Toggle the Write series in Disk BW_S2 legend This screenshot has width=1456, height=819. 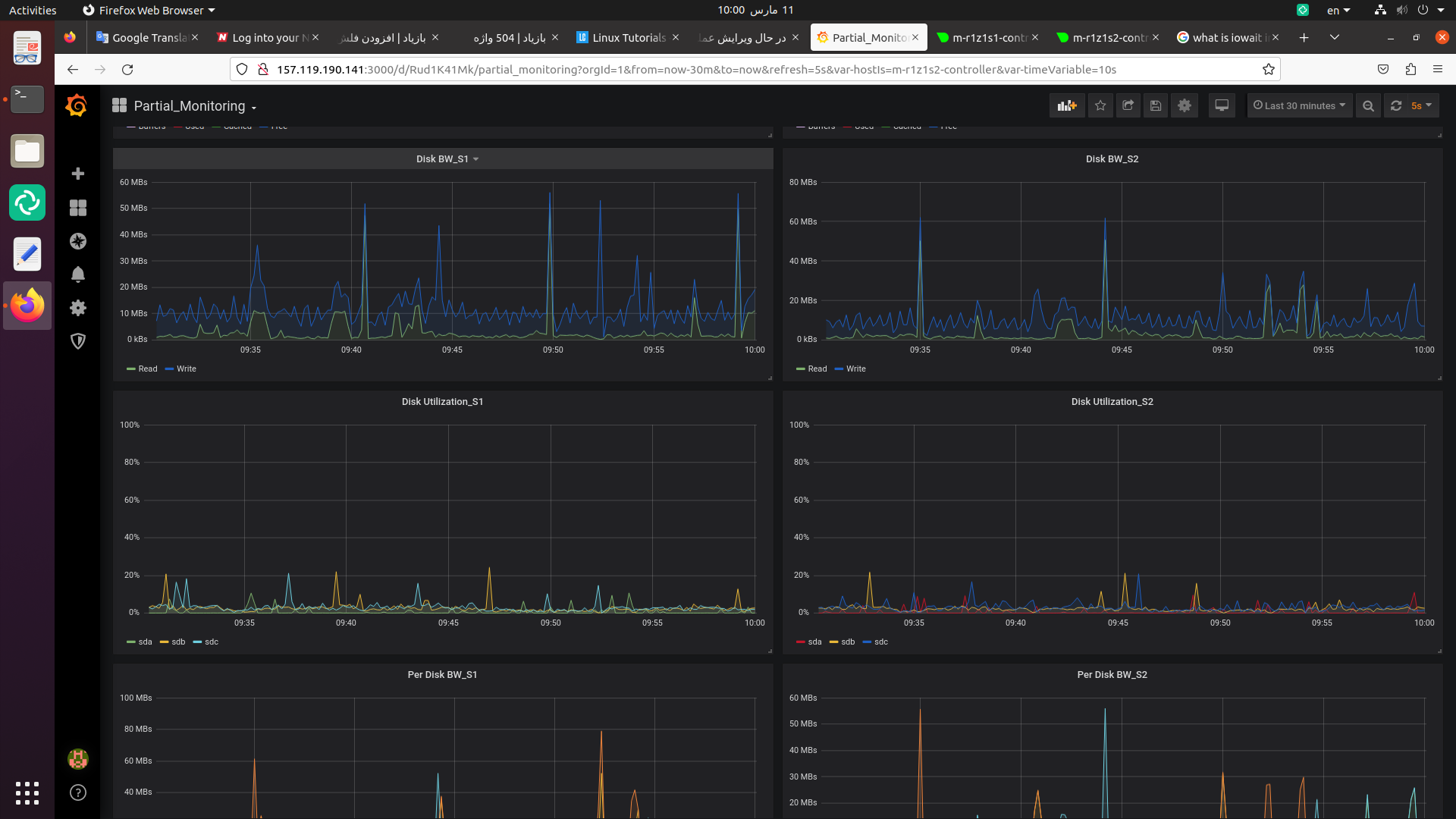click(855, 369)
